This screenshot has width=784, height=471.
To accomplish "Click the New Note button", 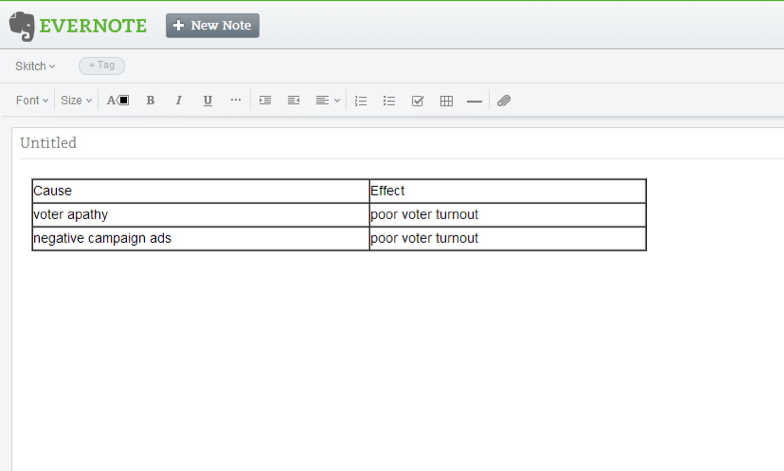I will [x=212, y=25].
